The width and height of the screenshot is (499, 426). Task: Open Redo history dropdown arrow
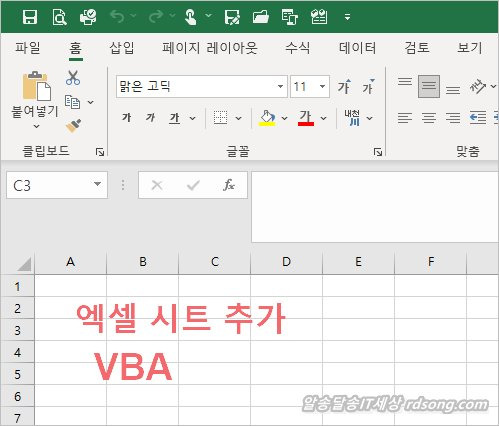point(172,16)
